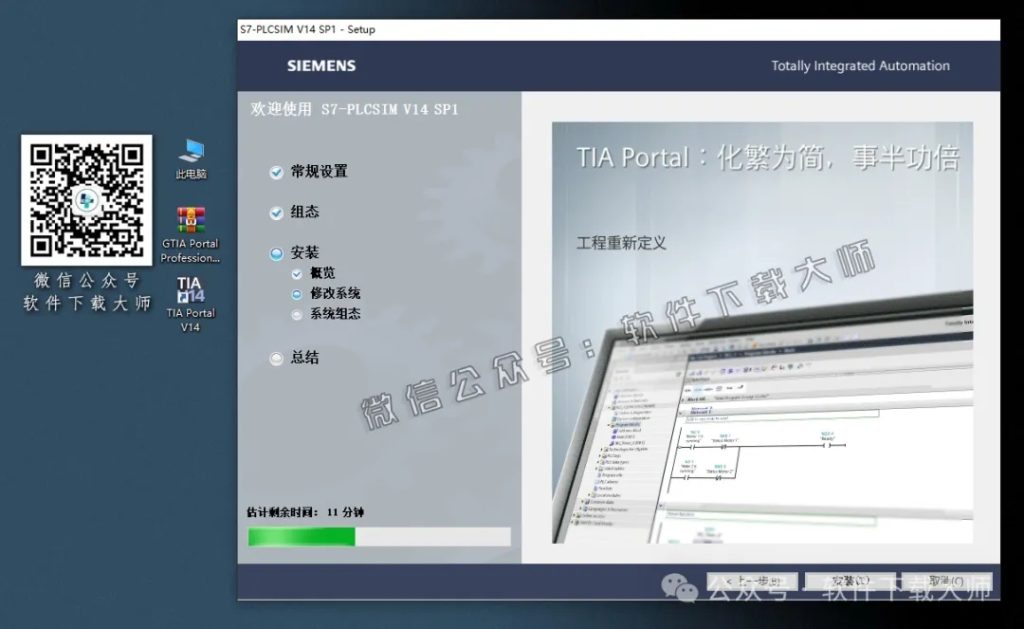Select the 安装 step in the navigation pane
The height and width of the screenshot is (629, 1024).
[305, 251]
